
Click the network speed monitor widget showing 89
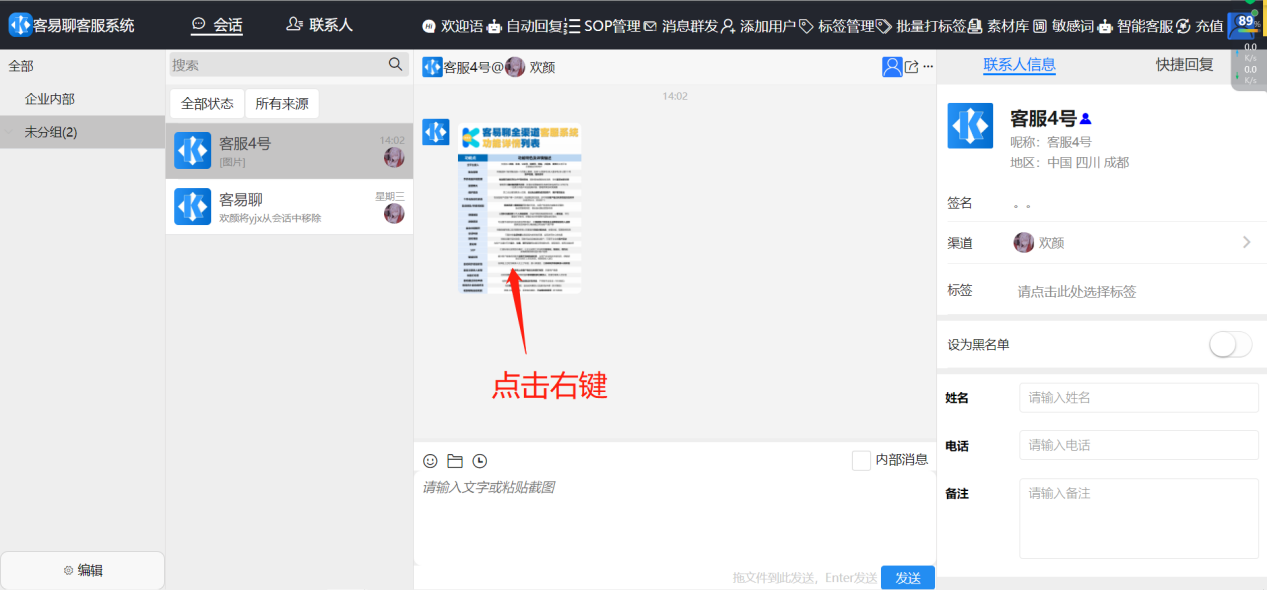1248,45
